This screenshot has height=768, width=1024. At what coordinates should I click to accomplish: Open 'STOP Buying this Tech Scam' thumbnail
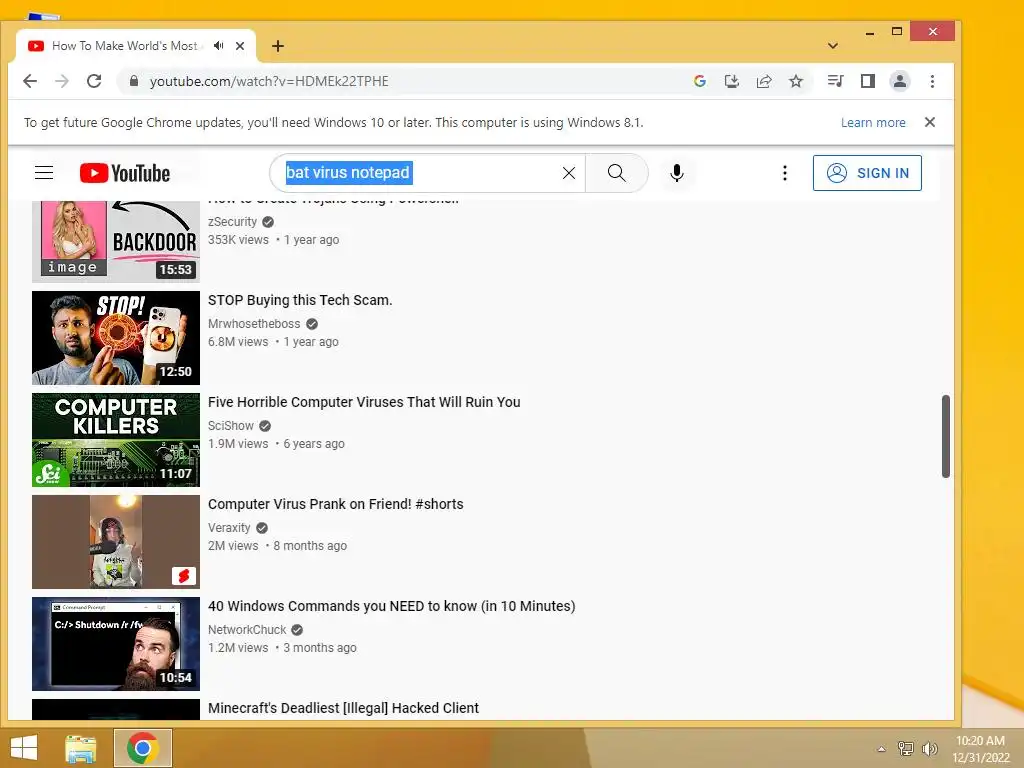pyautogui.click(x=116, y=338)
